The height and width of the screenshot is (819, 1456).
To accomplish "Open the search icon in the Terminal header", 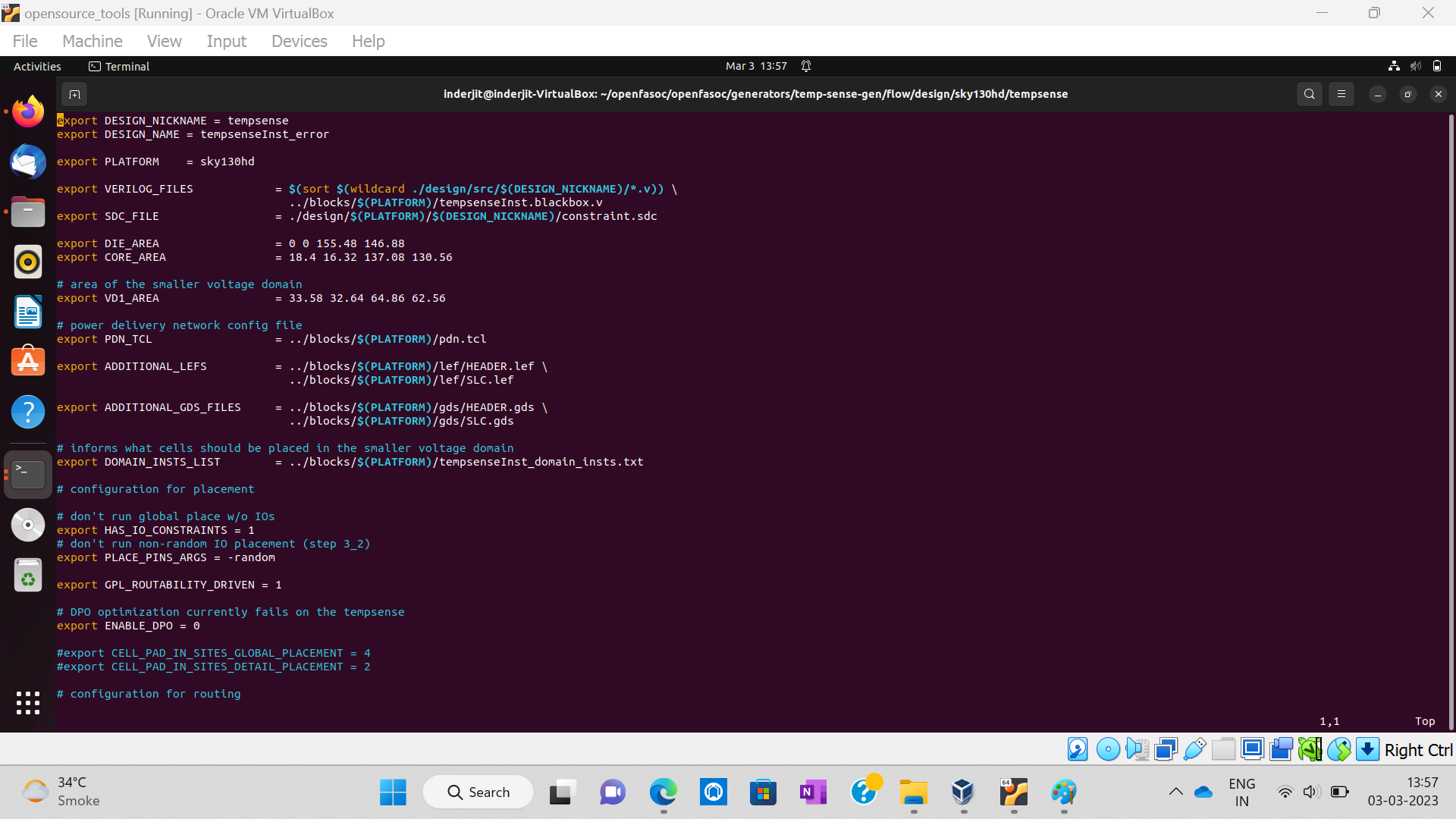I will point(1310,94).
